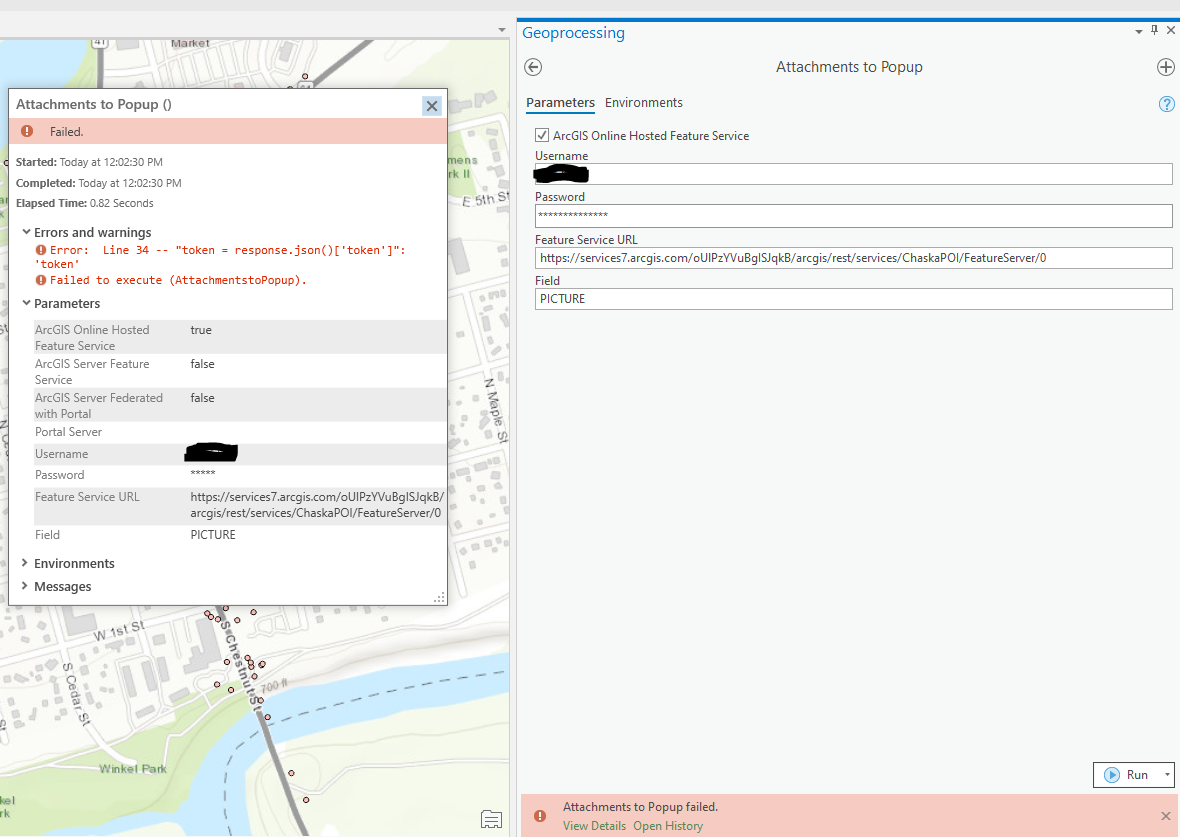The height and width of the screenshot is (837, 1180).
Task: Click the Failed error icon in the dialog
Action: click(x=25, y=131)
